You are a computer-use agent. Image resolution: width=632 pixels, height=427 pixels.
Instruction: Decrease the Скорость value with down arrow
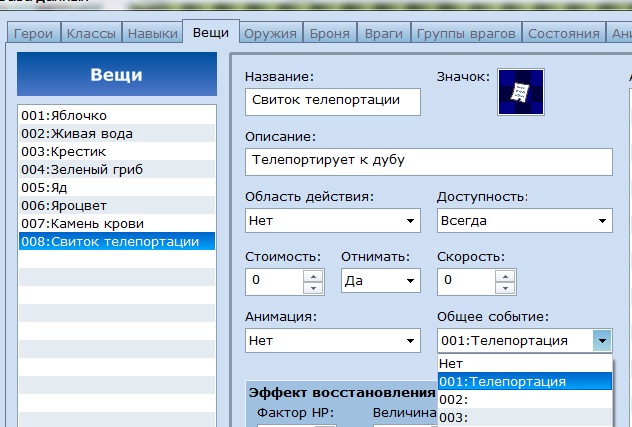507,288
